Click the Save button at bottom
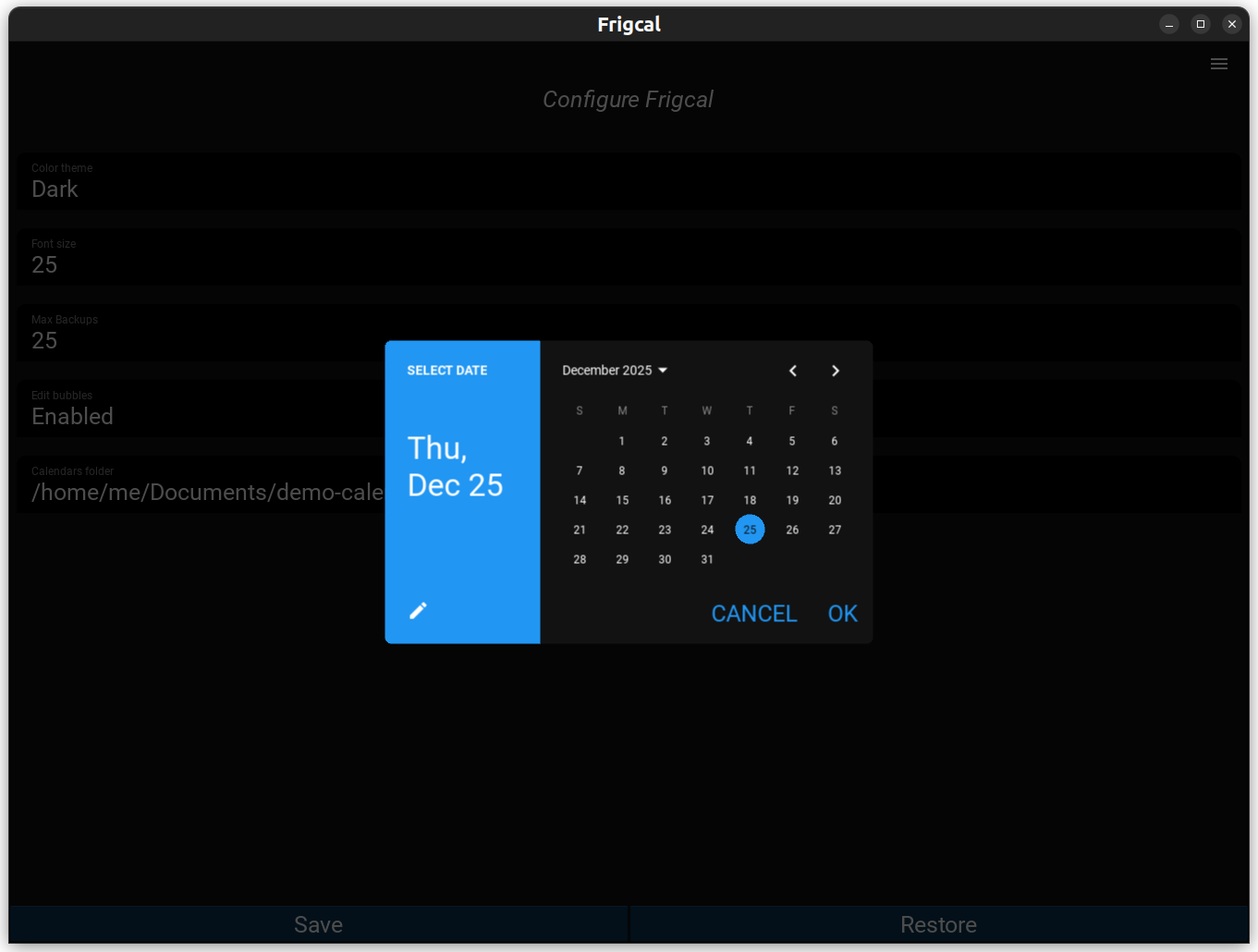 [x=318, y=924]
